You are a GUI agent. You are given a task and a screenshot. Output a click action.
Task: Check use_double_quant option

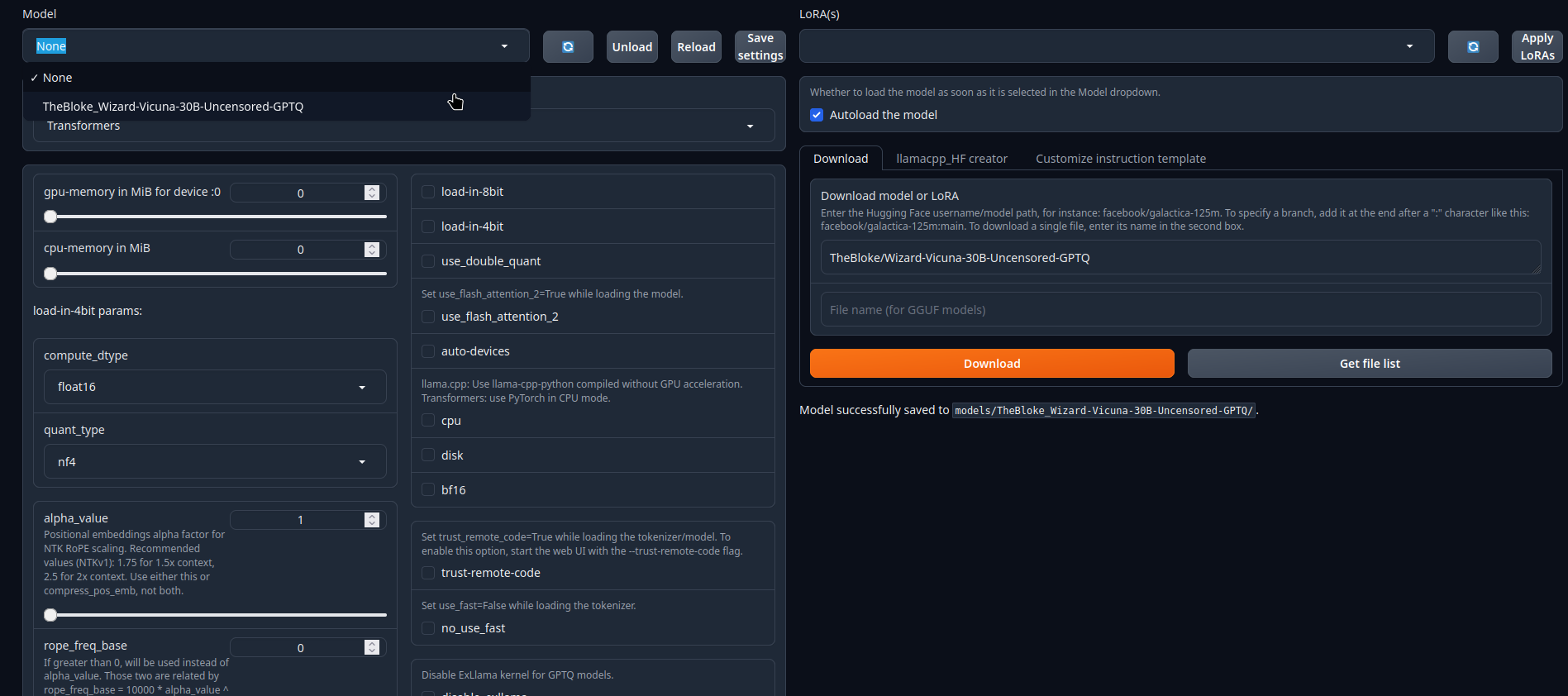[428, 261]
